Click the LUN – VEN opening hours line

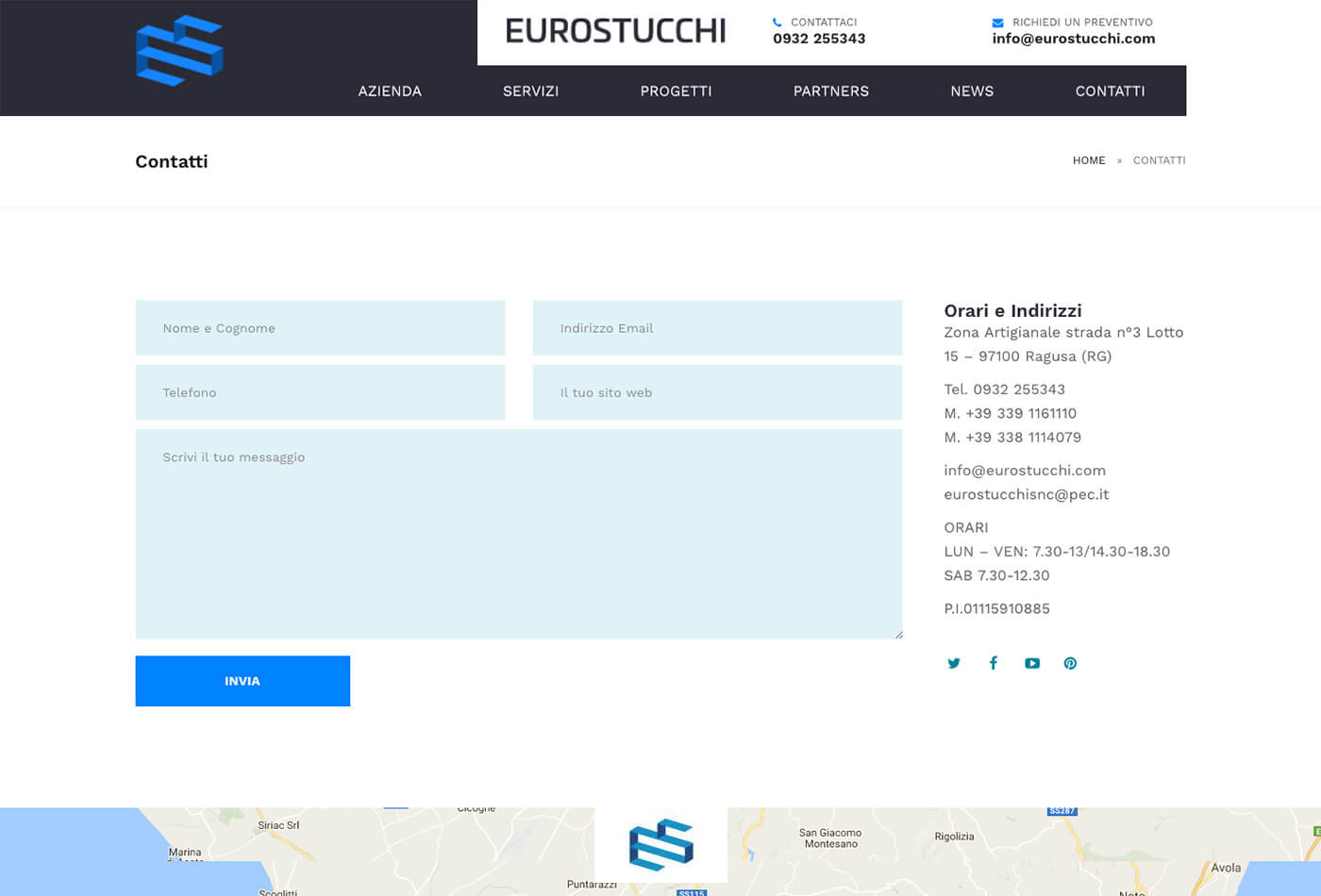1057,552
